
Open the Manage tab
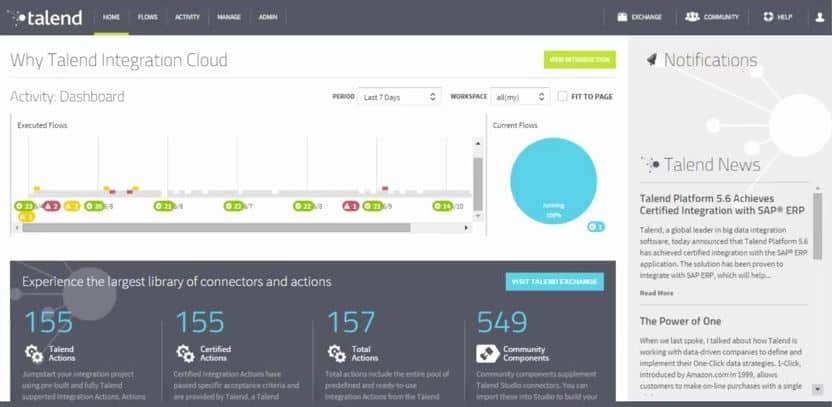228,17
